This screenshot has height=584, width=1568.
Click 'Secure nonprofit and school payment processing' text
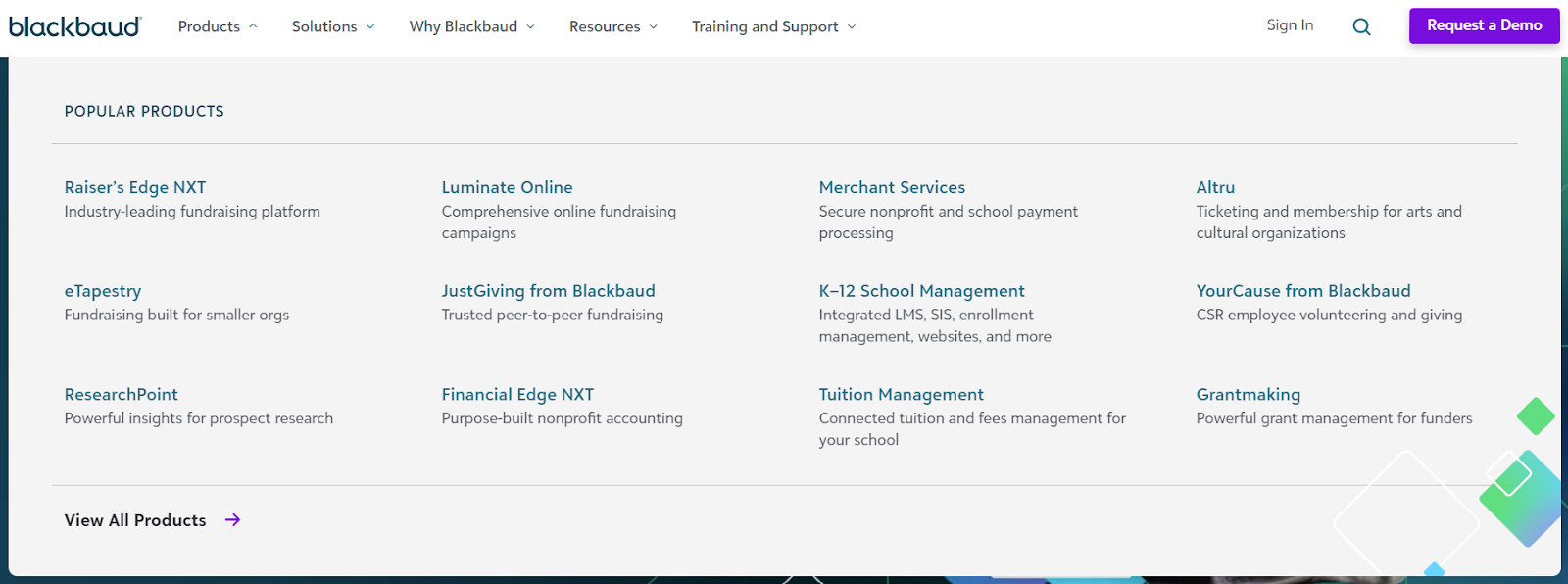[x=949, y=222]
